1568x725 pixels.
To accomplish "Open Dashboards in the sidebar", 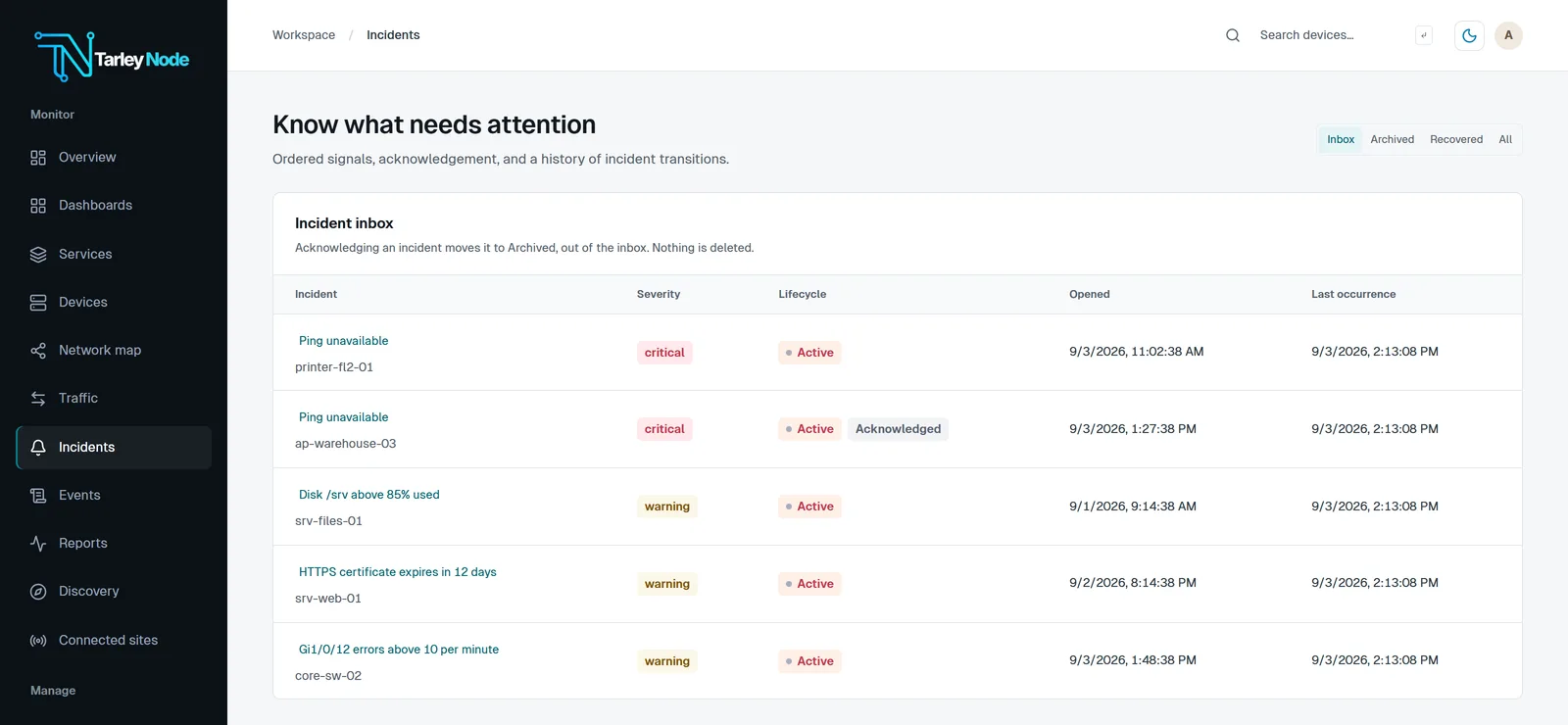I will (x=114, y=206).
